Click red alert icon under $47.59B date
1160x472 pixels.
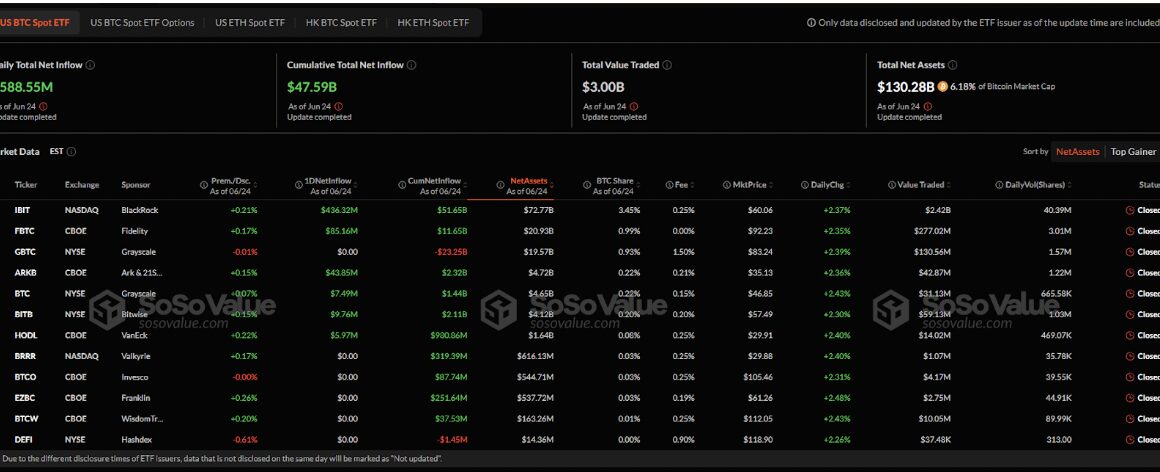[x=339, y=107]
